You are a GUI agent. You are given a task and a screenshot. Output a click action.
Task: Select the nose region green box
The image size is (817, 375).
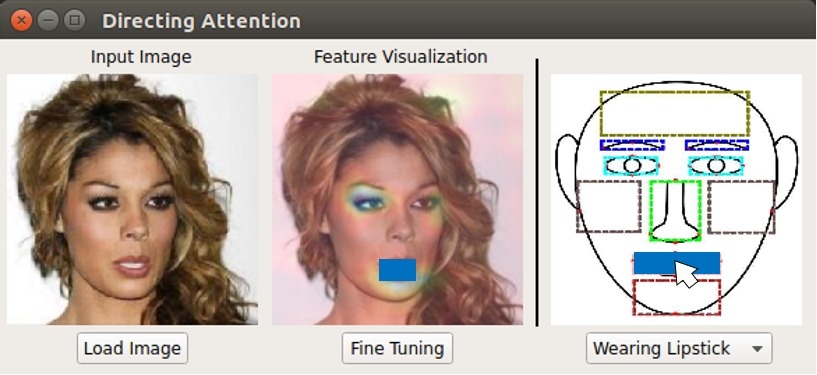(x=675, y=211)
